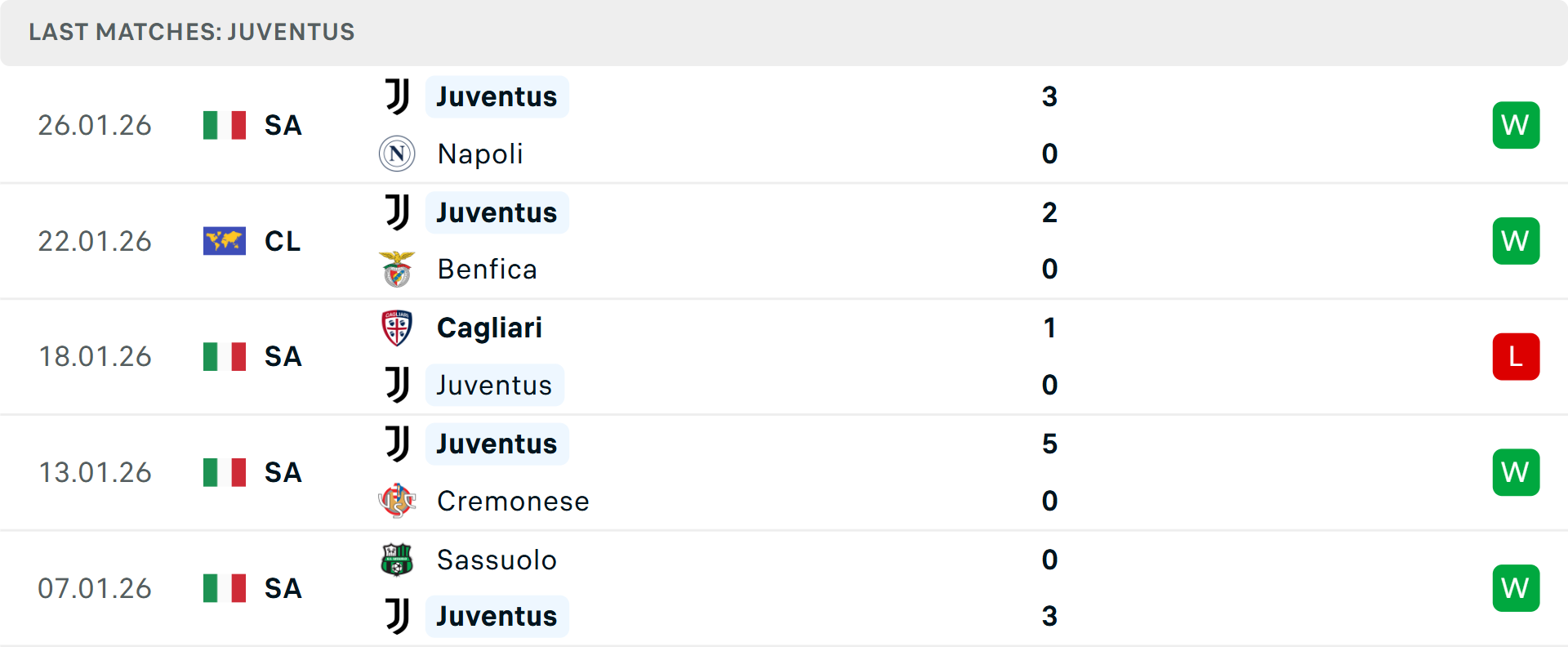
Task: Select the date 07.01.26
Action: coord(95,587)
